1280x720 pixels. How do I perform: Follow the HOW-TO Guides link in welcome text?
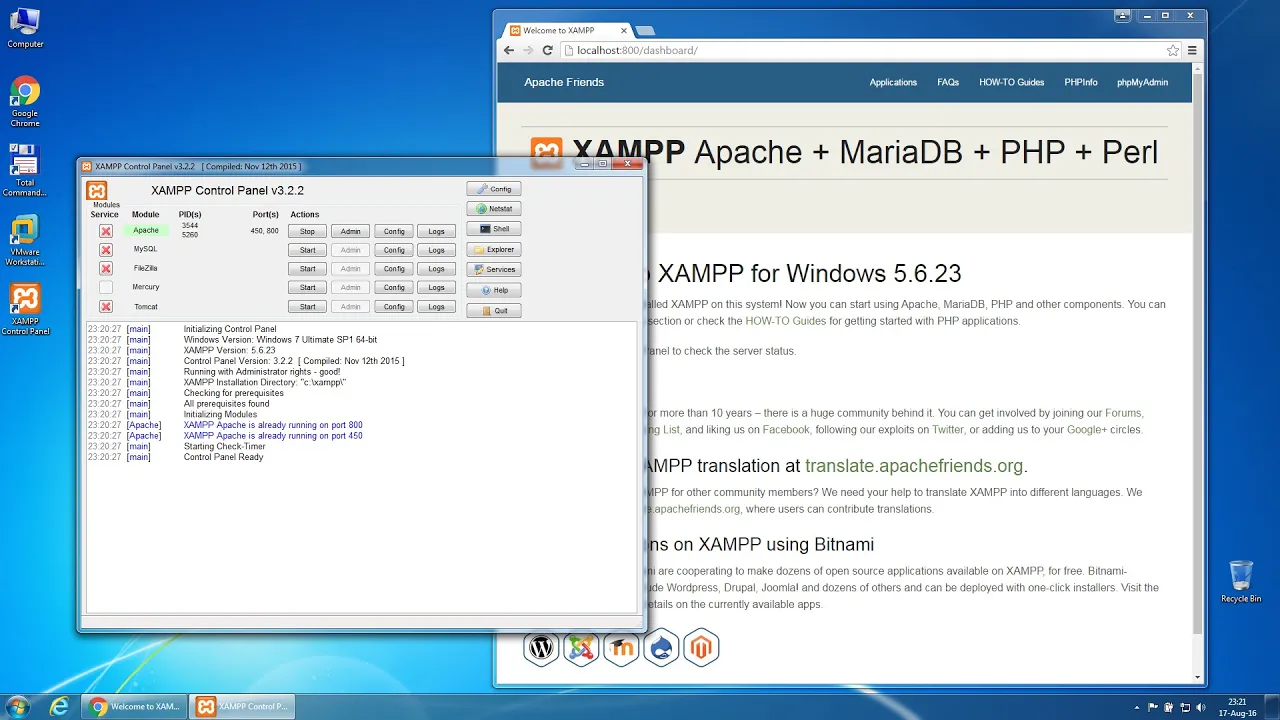coord(785,321)
